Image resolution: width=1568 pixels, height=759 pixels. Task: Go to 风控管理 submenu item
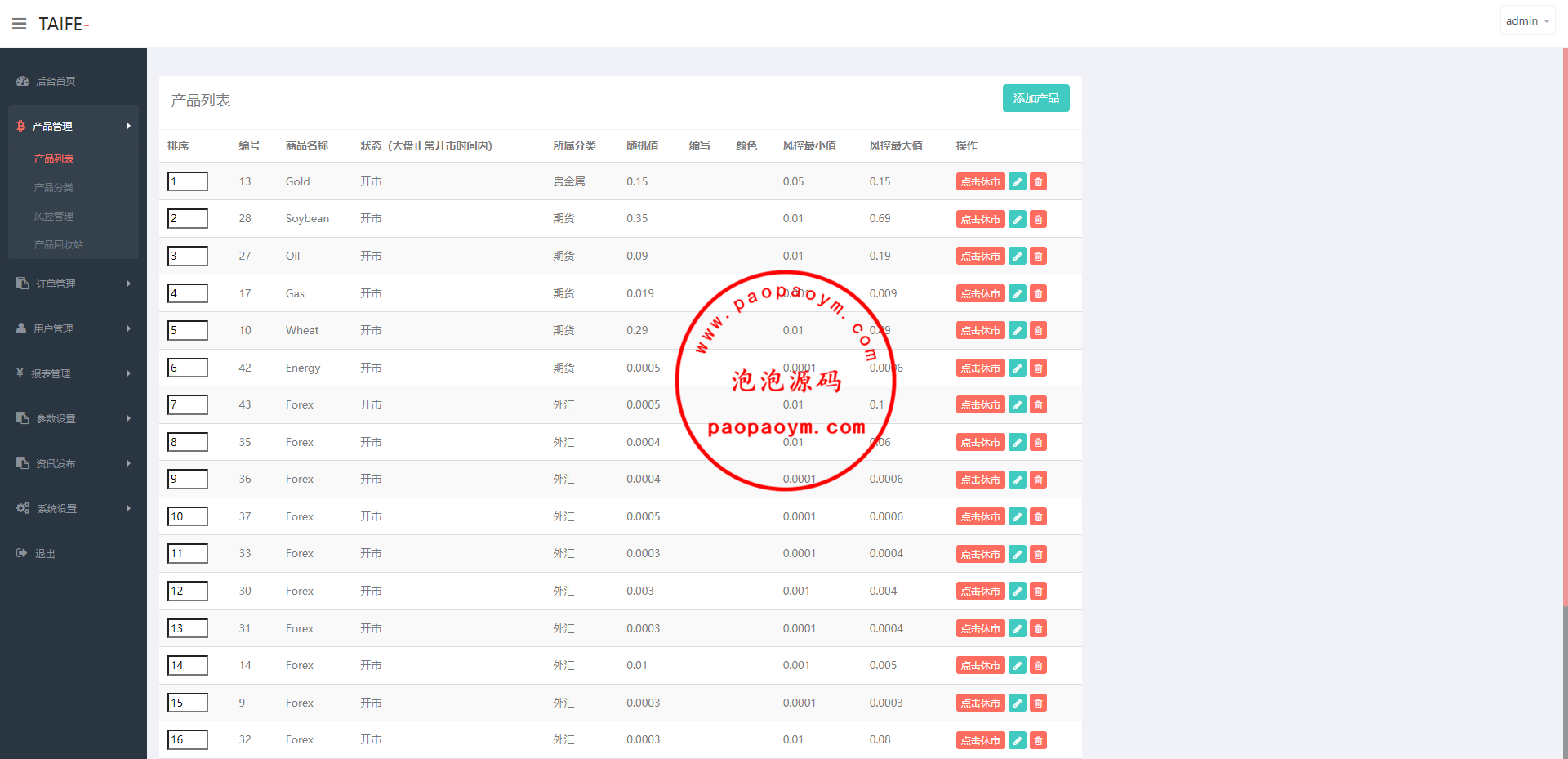click(x=54, y=216)
